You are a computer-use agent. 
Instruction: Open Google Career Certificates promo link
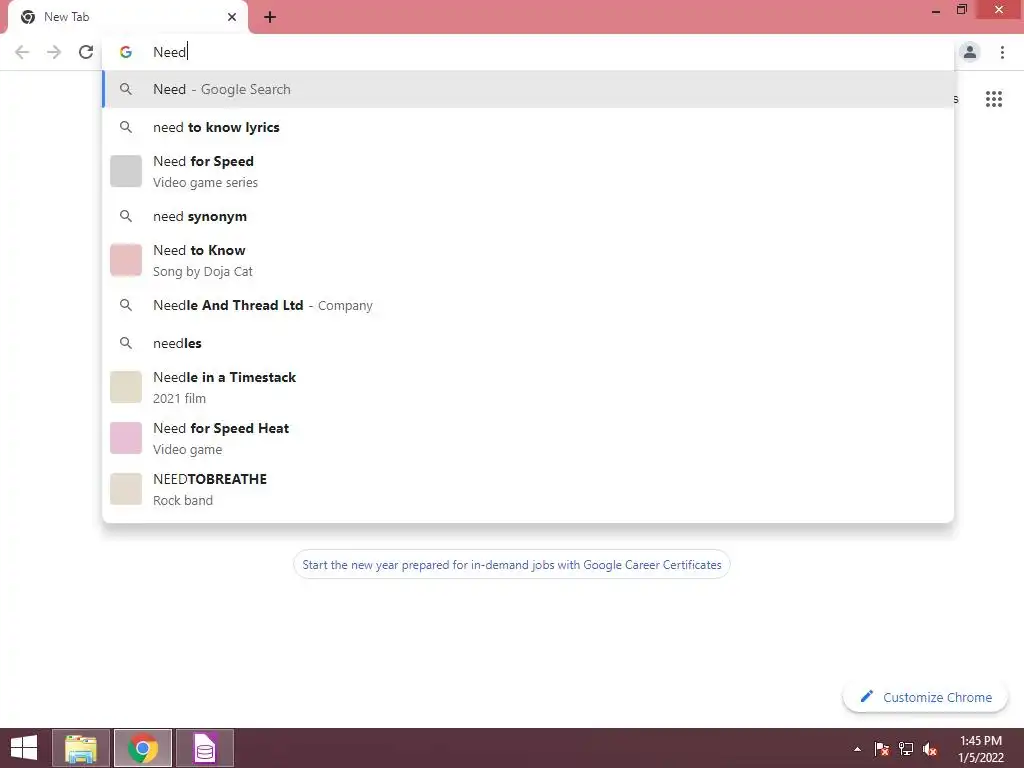511,565
